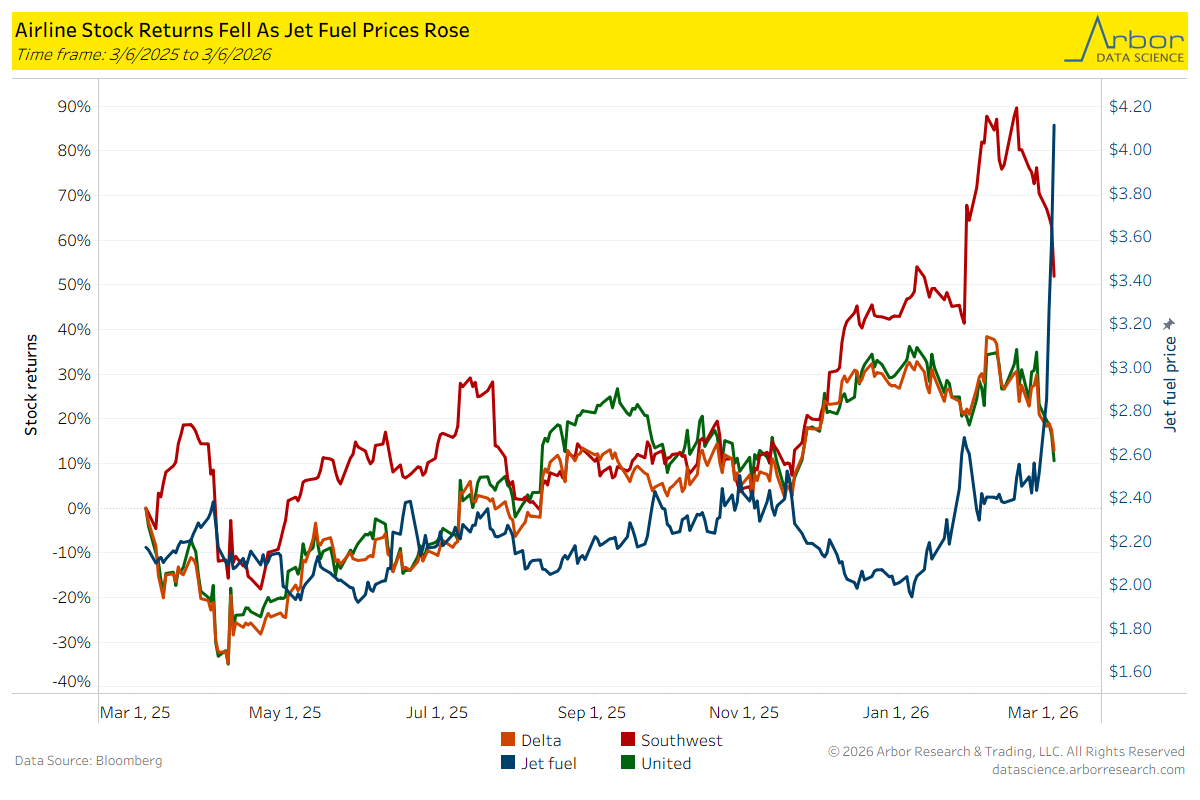Click the Arbor Data Science logo
This screenshot has height=800, width=1200.
[1124, 40]
